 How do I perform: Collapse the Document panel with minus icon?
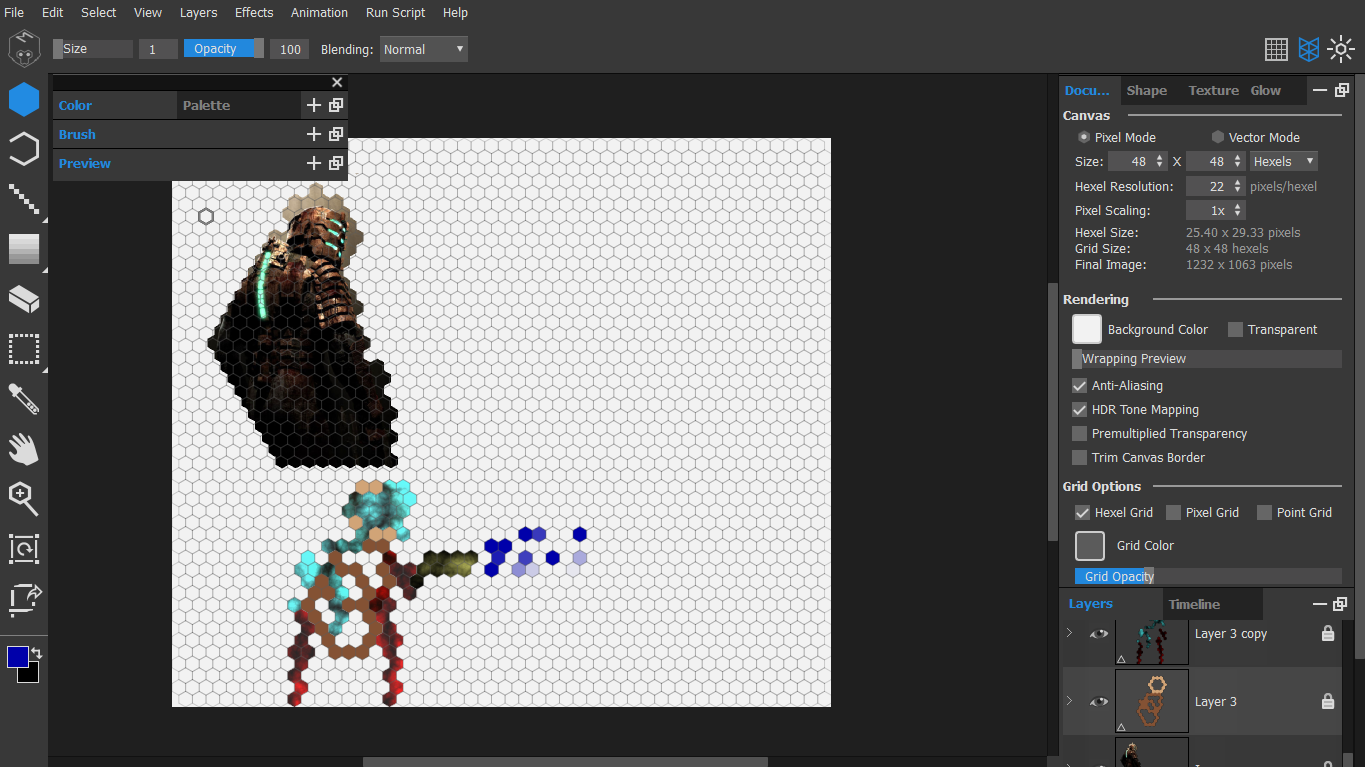click(1320, 90)
